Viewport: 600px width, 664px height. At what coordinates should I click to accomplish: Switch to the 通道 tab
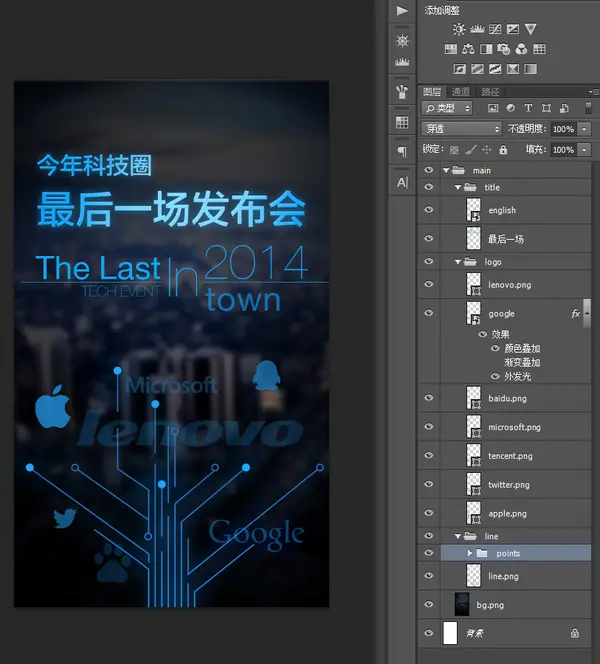[461, 91]
